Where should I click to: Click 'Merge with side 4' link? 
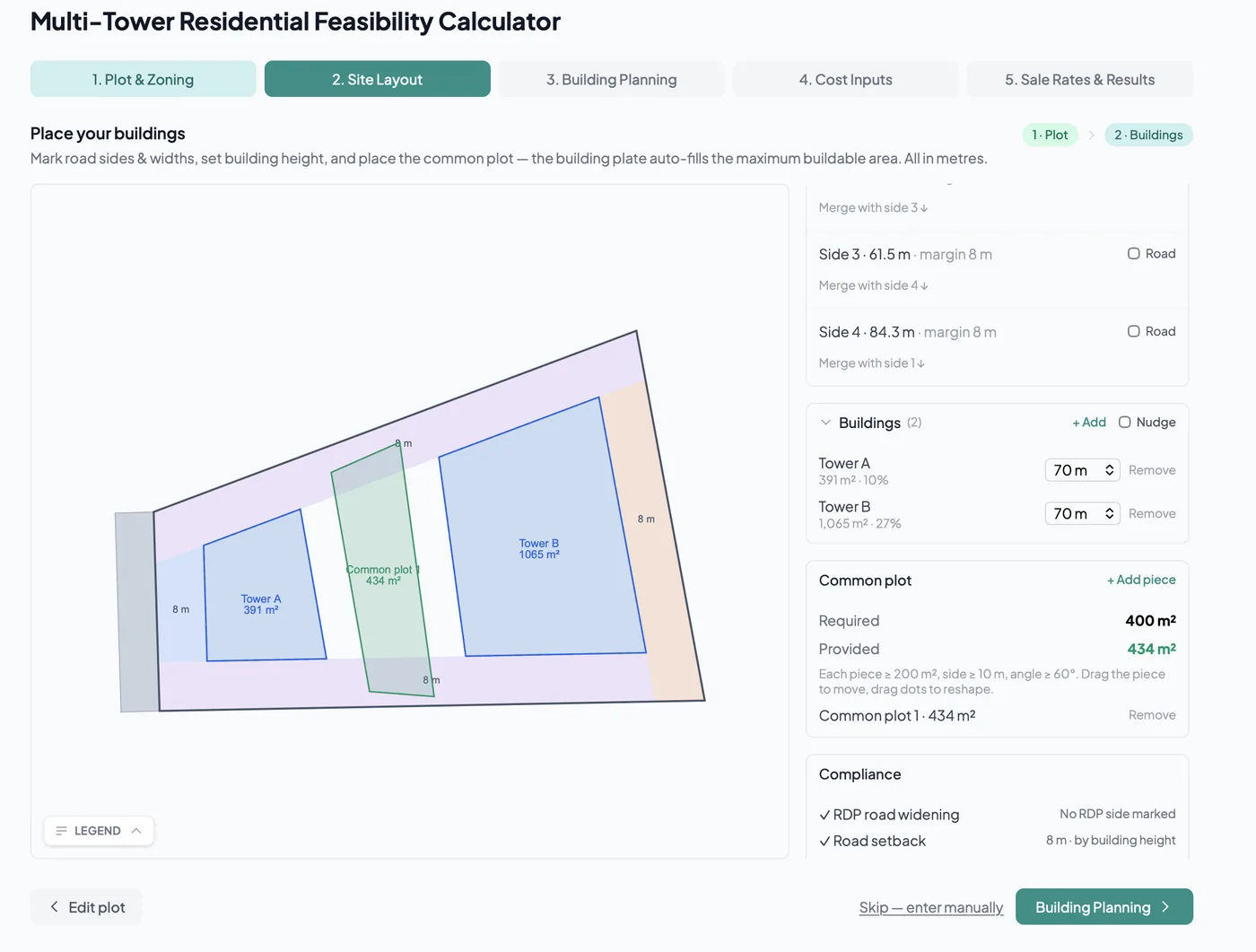(873, 285)
